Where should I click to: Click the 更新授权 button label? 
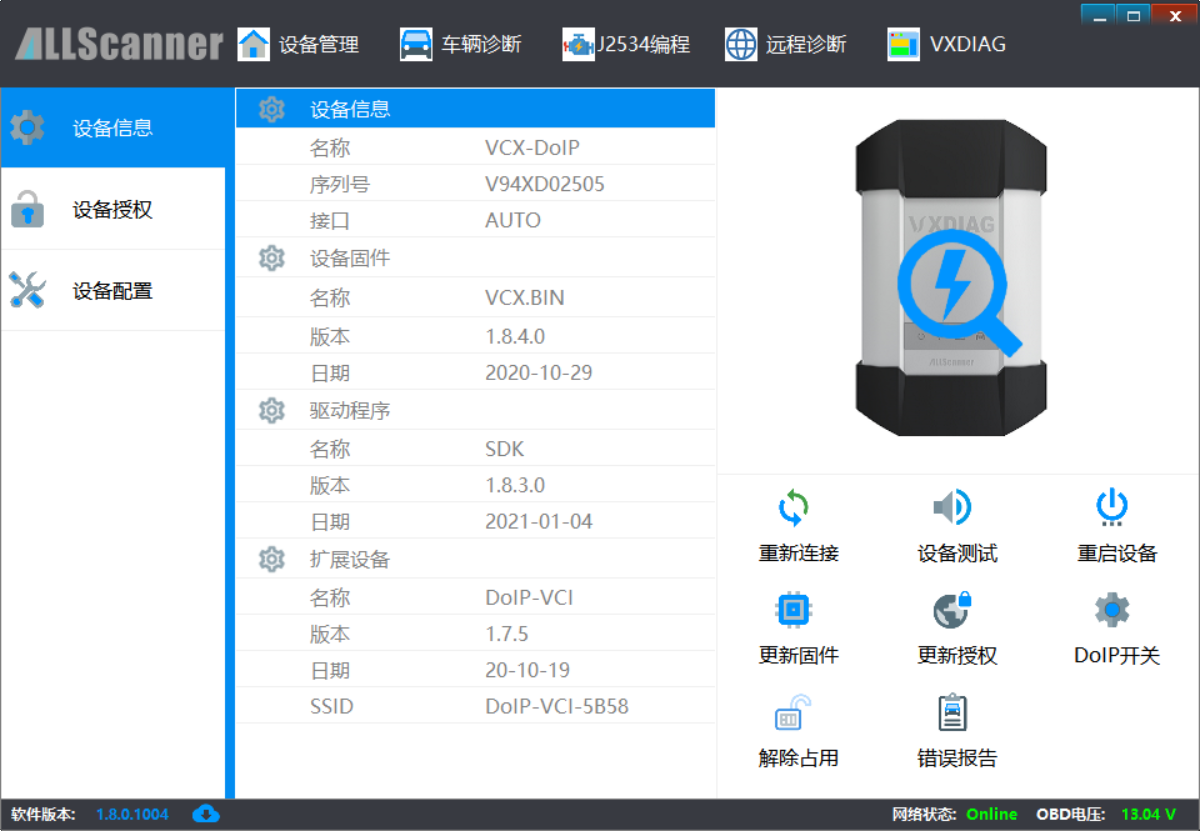957,655
